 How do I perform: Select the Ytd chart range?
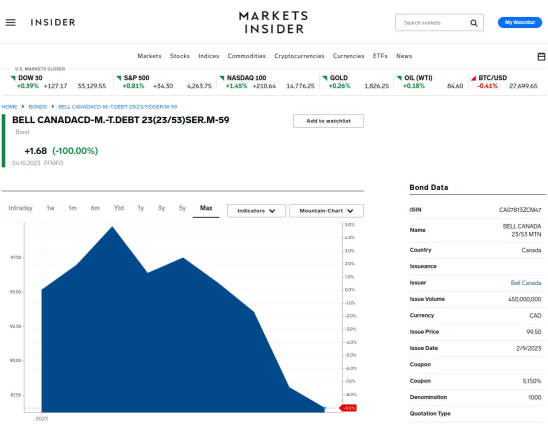(x=118, y=208)
